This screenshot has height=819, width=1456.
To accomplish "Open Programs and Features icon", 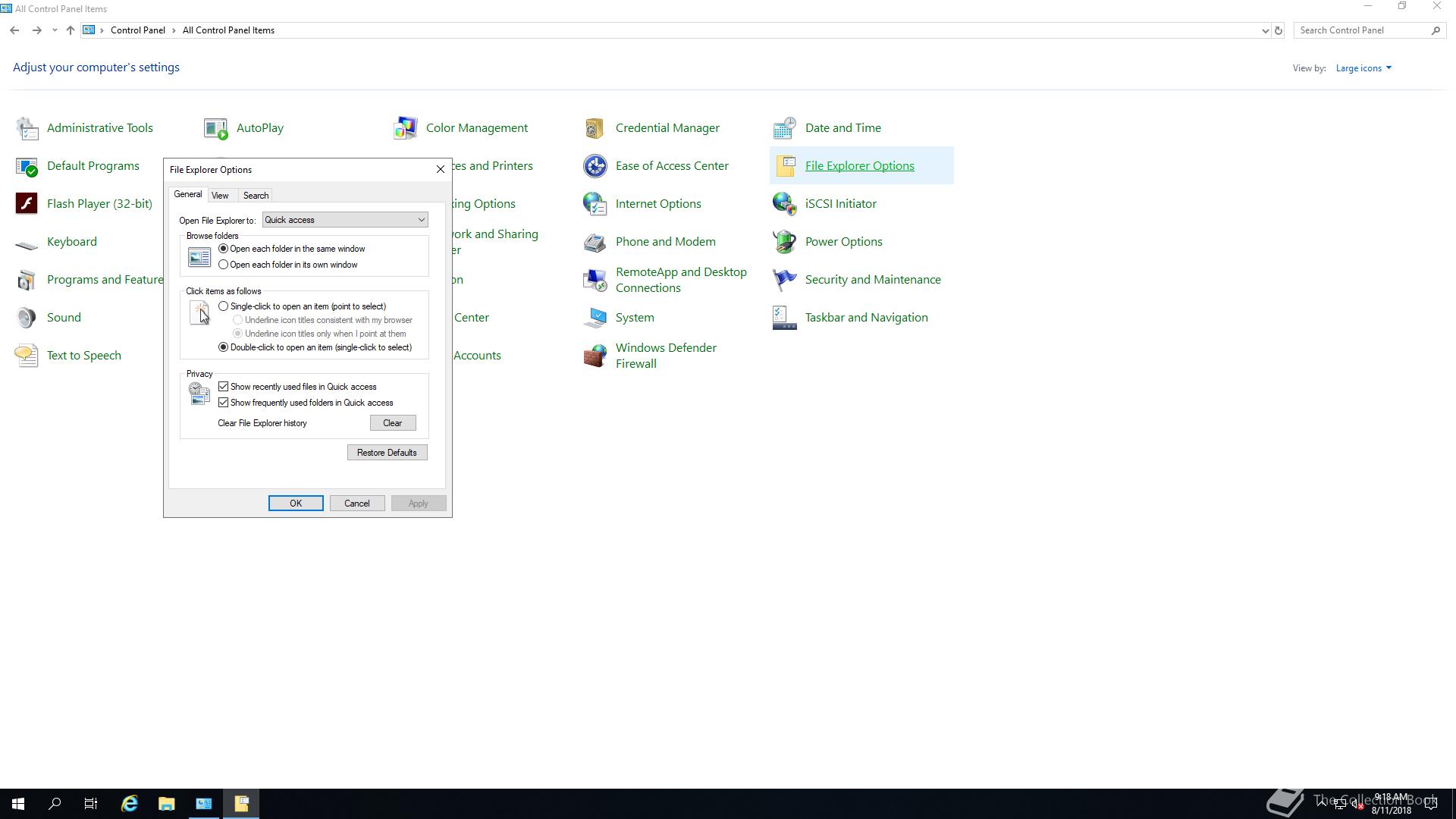I will click(27, 280).
